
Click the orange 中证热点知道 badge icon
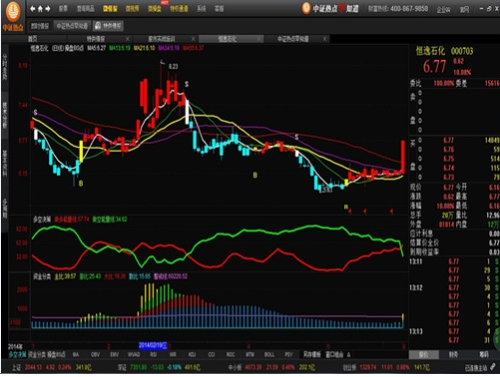[x=306, y=8]
